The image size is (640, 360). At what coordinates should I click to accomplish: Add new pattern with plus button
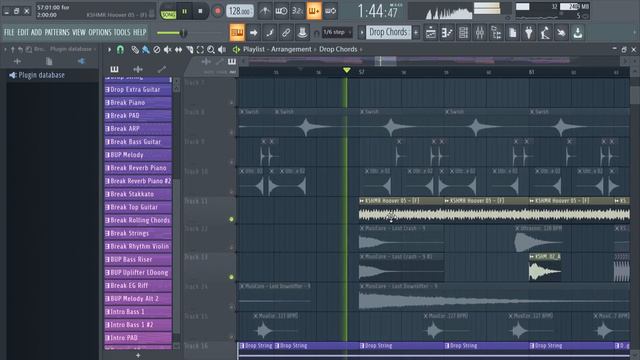[416, 32]
